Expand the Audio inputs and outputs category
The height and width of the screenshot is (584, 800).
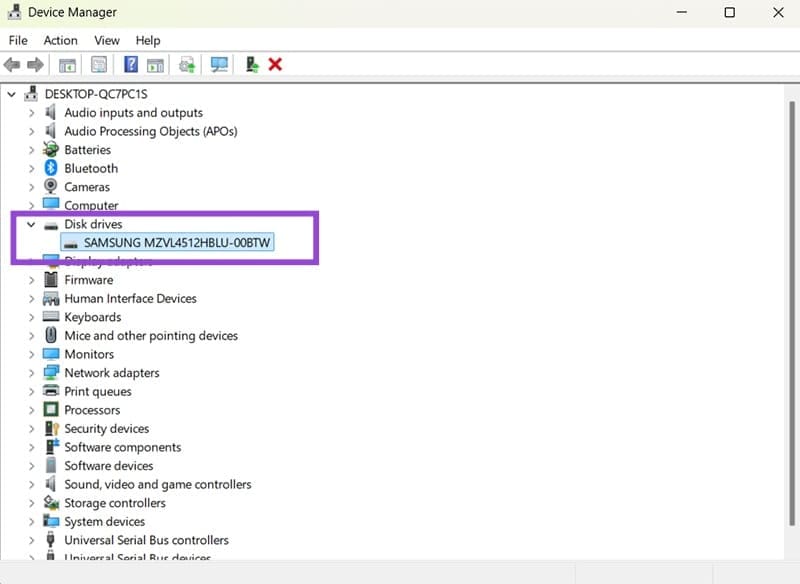pos(31,113)
